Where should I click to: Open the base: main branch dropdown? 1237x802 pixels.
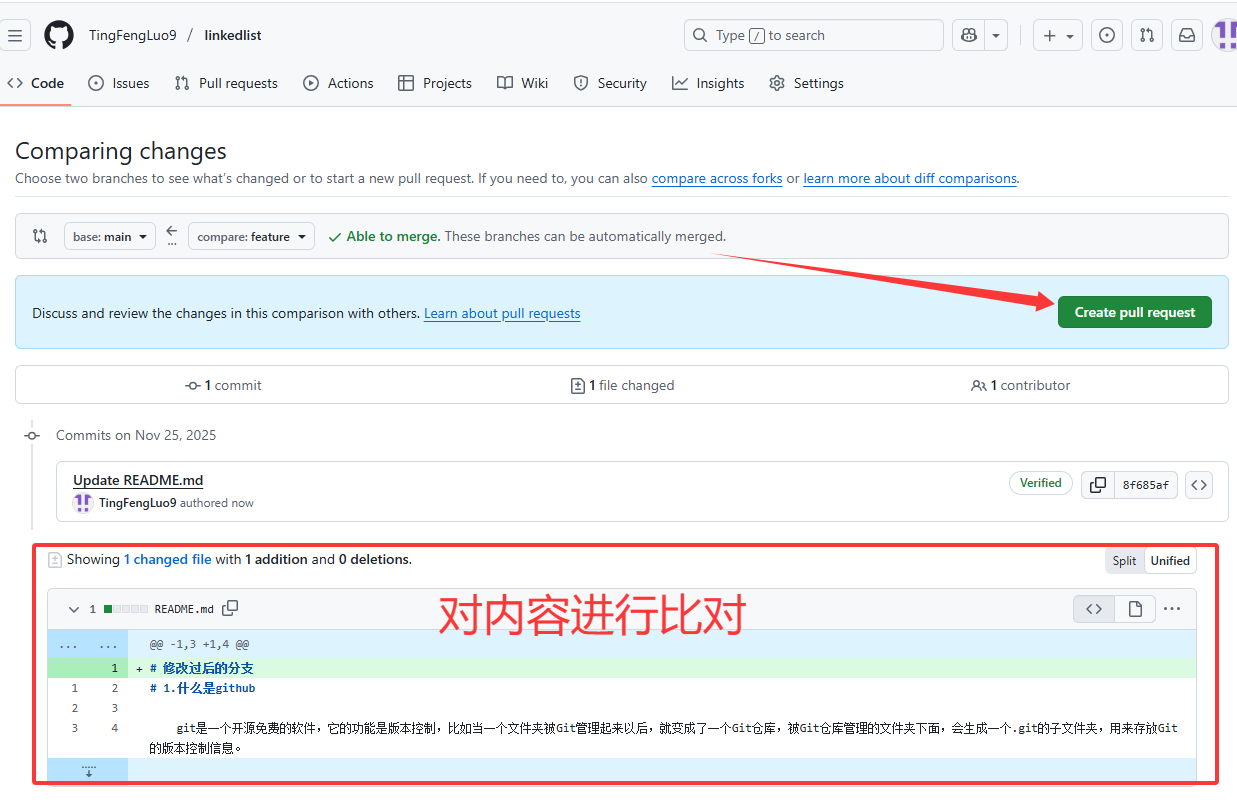coord(110,237)
